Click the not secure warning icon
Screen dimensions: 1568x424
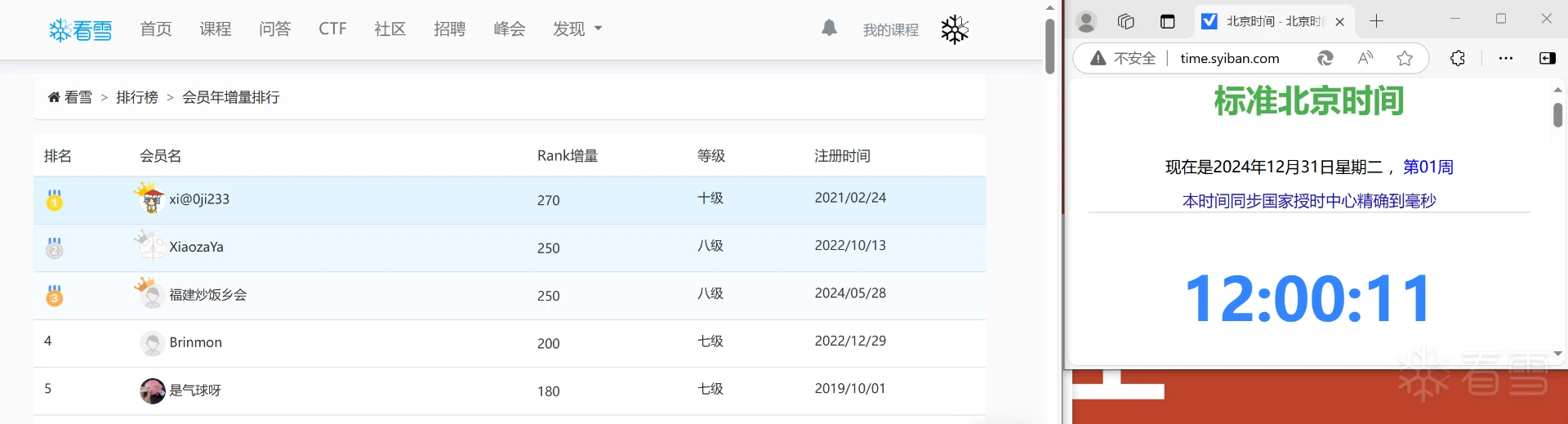1098,58
